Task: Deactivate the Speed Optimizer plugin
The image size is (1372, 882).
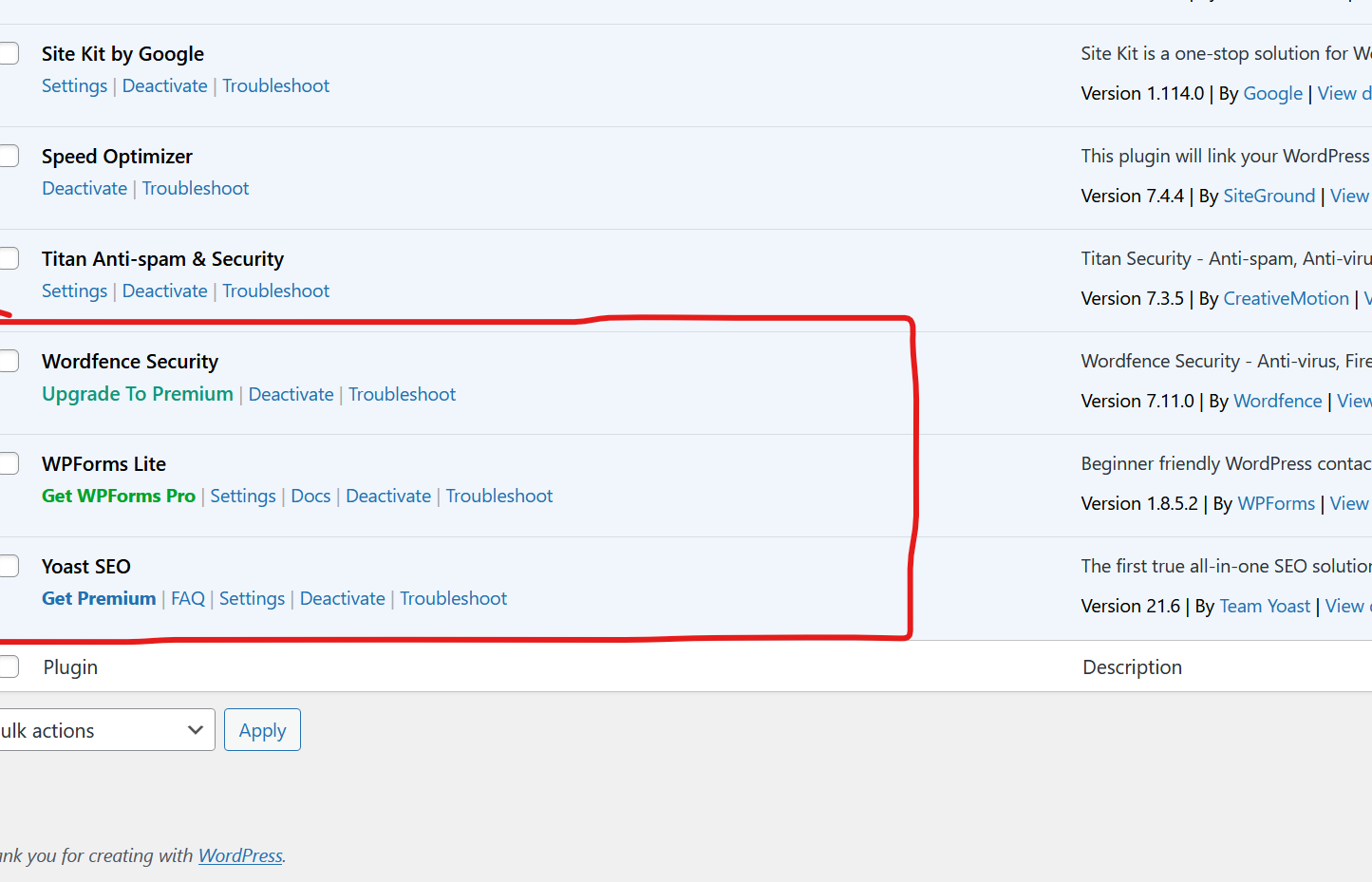Action: coord(85,188)
